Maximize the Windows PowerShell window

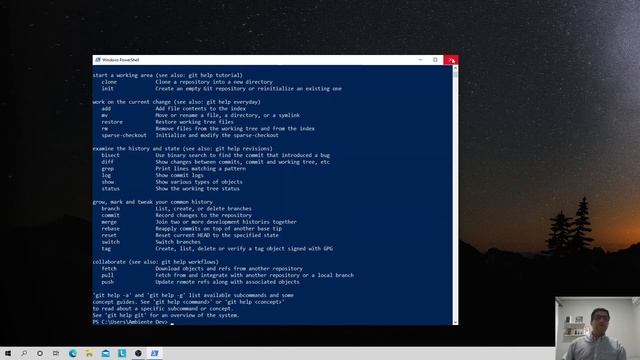(x=435, y=60)
